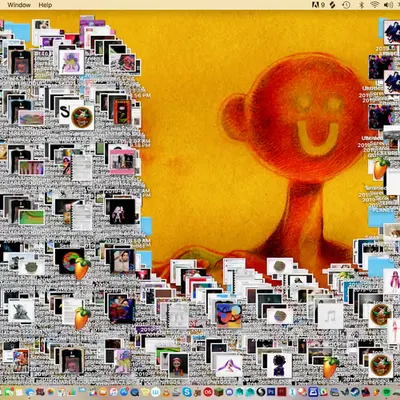This screenshot has height=400, width=400.
Task: Open Notes app in dock
Action: [19, 392]
